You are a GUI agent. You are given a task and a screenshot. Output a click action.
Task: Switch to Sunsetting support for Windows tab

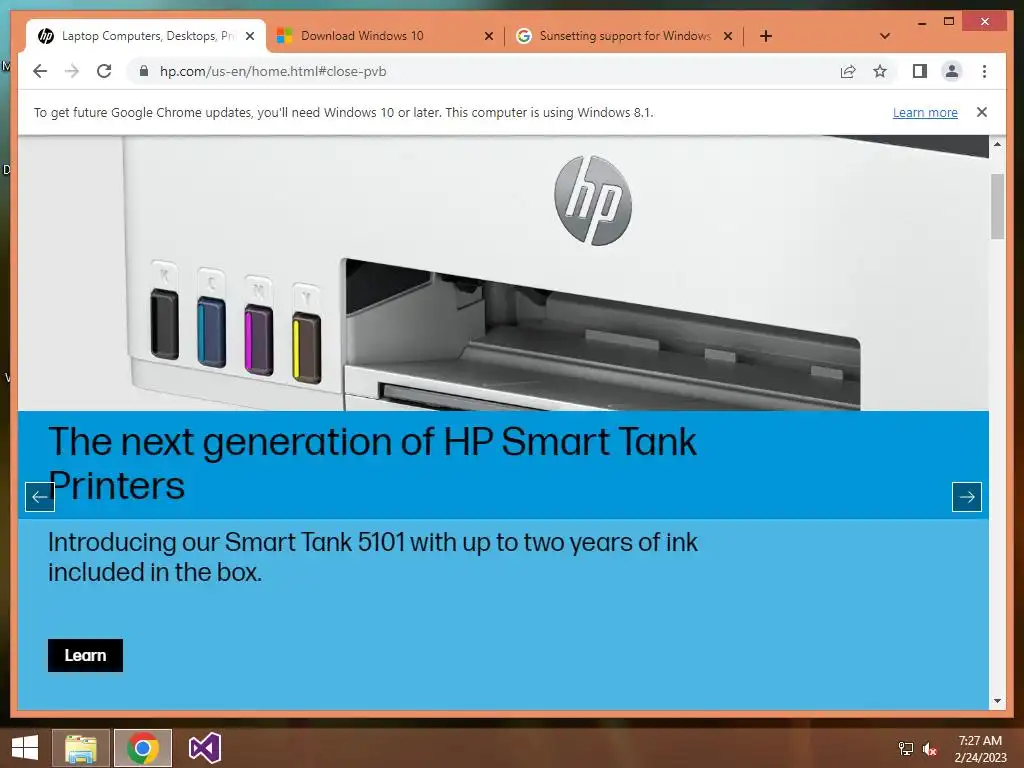624,36
